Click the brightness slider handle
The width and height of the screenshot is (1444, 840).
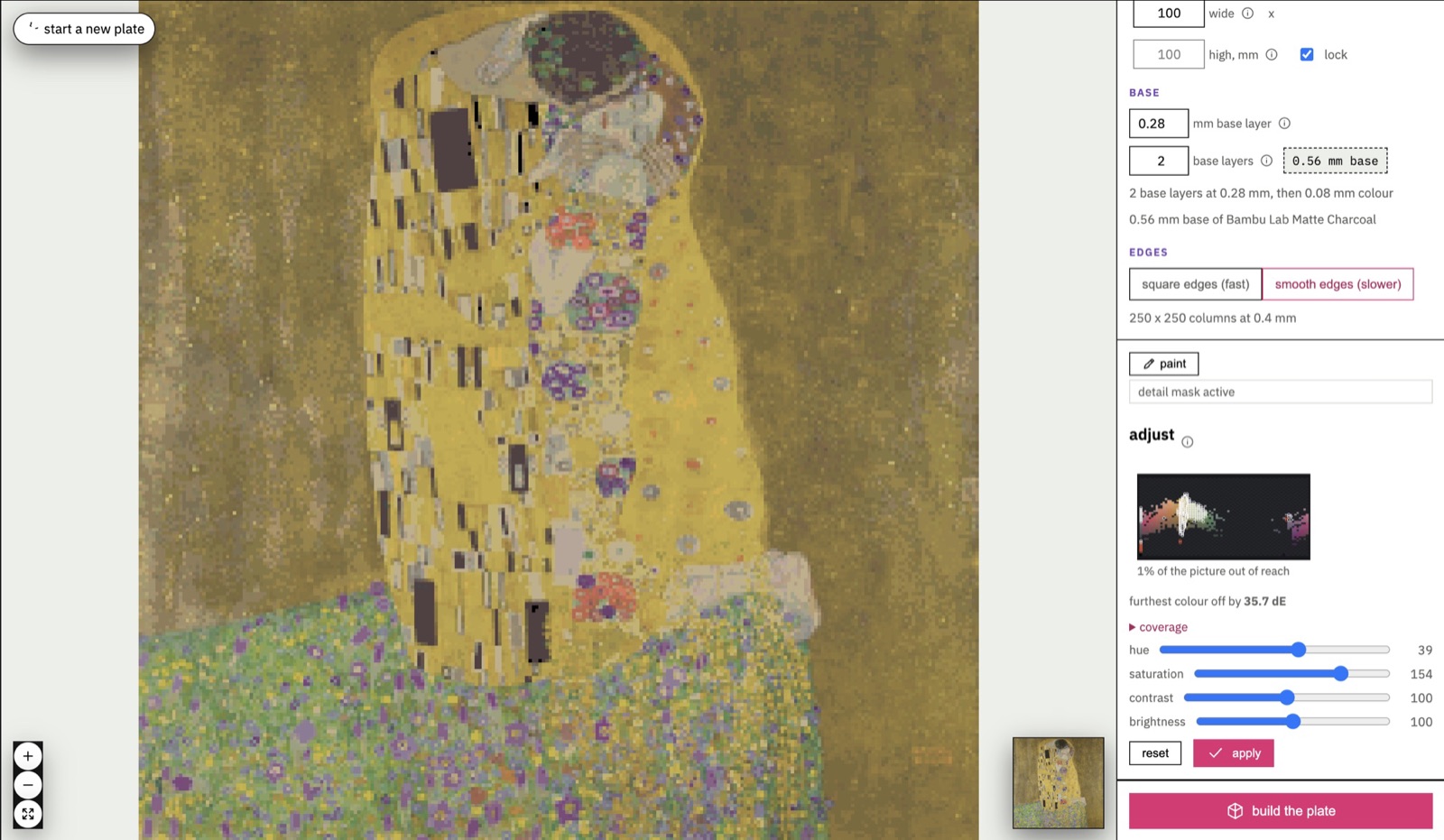(x=1293, y=722)
